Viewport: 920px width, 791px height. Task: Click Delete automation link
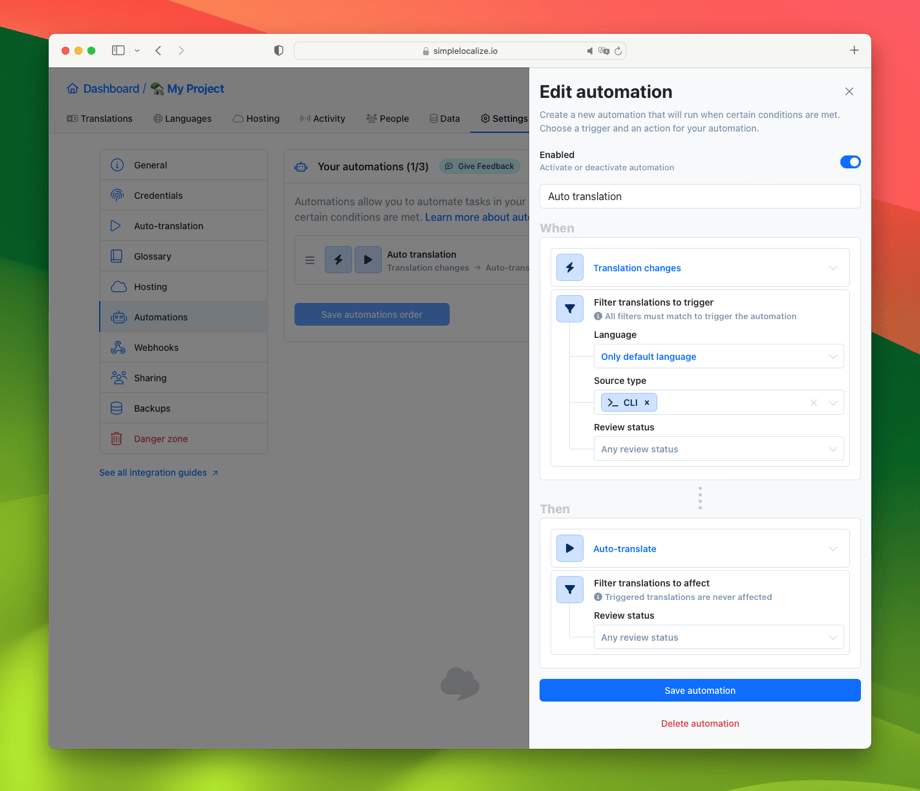(699, 724)
